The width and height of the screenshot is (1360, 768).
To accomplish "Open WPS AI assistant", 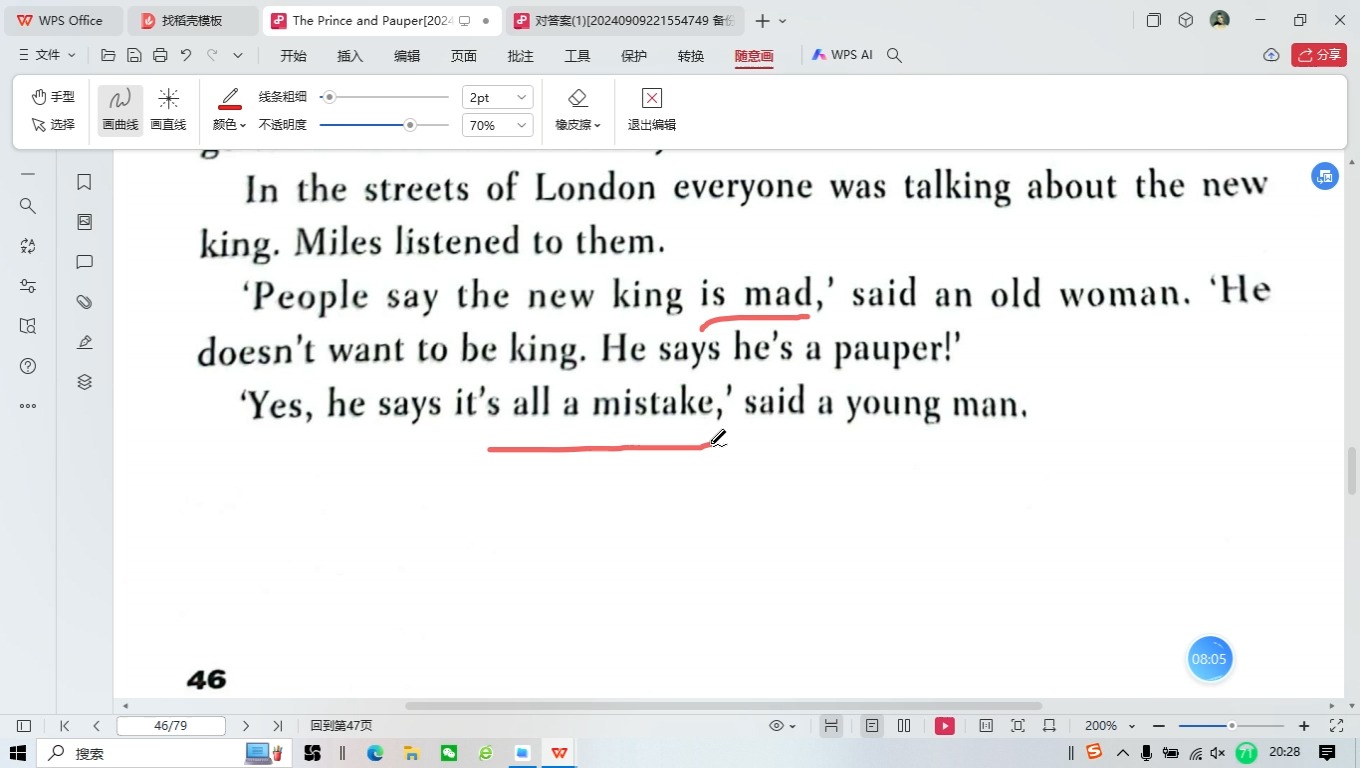I will point(842,55).
